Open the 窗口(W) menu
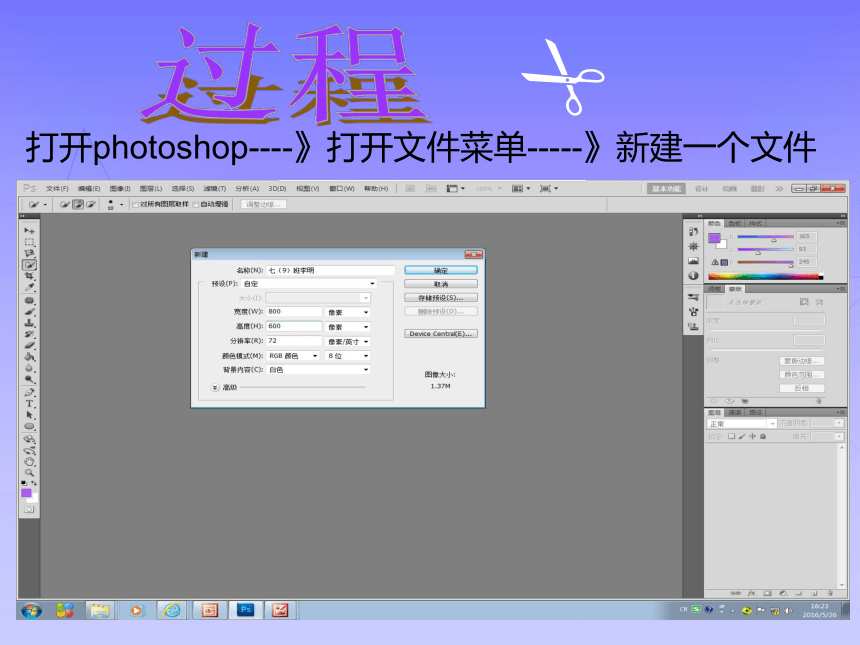The height and width of the screenshot is (645, 860). click(x=342, y=189)
